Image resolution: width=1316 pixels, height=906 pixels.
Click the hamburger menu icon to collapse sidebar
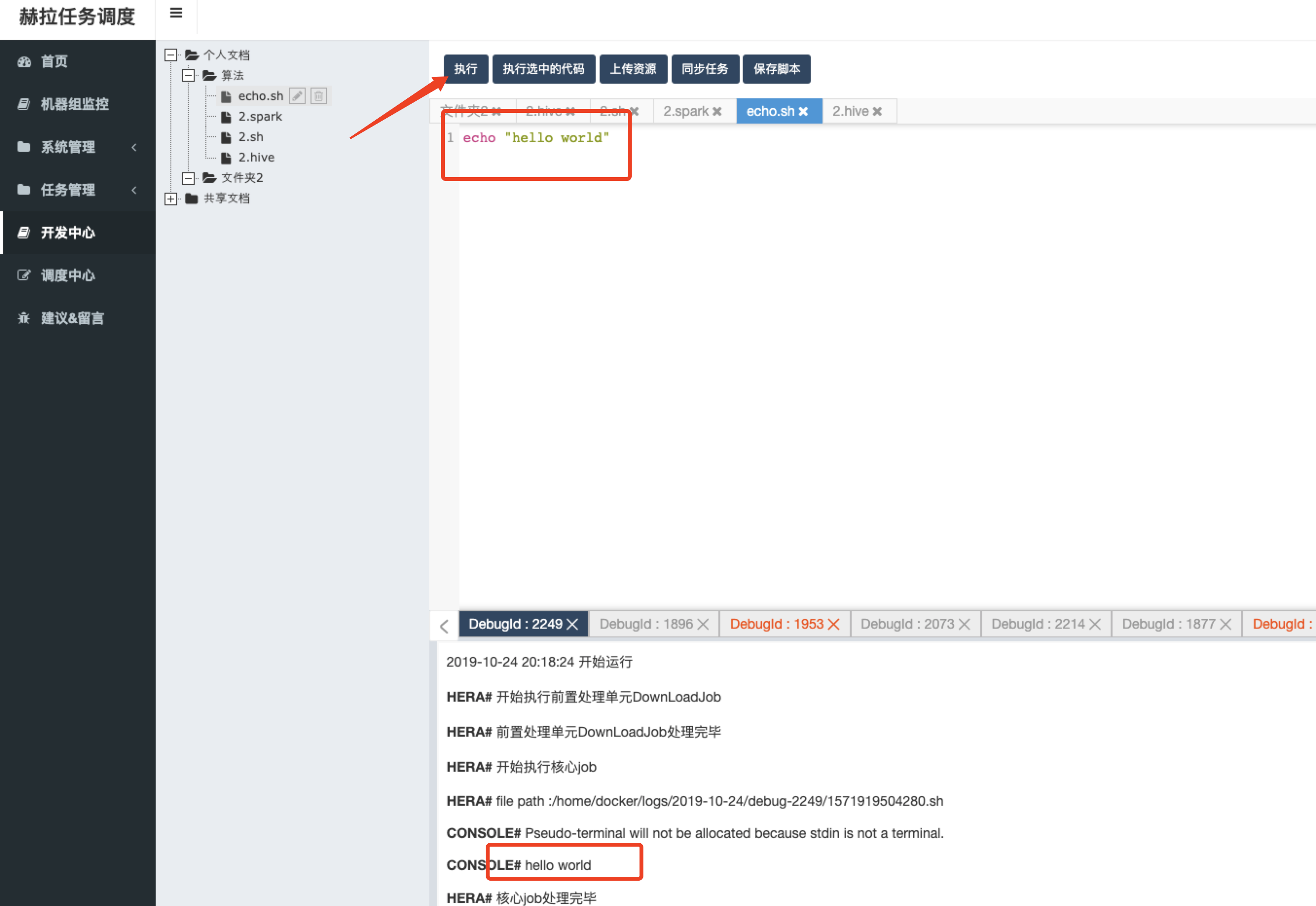[x=176, y=13]
